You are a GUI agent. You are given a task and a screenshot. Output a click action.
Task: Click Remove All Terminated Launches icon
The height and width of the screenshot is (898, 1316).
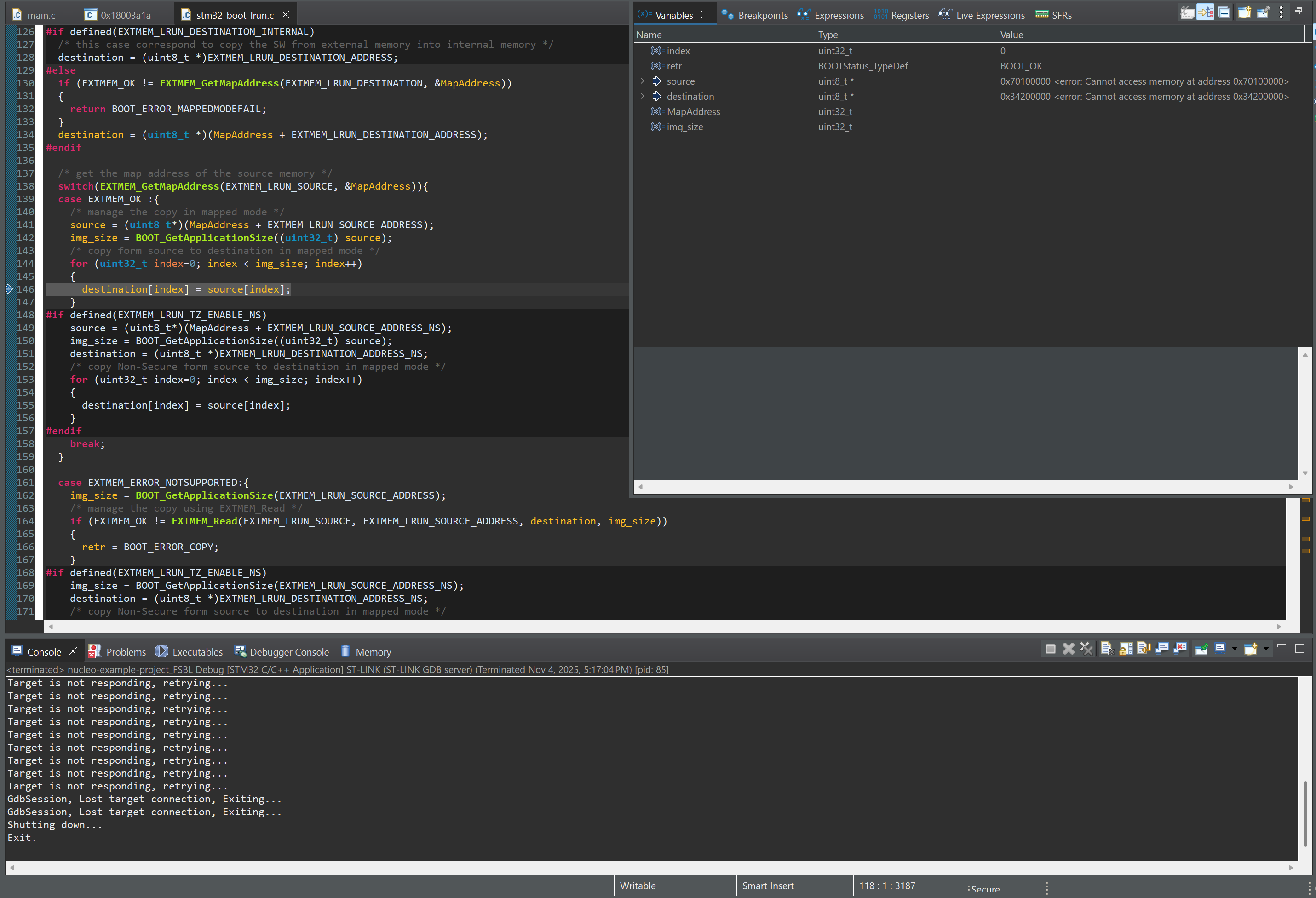pyautogui.click(x=1086, y=649)
